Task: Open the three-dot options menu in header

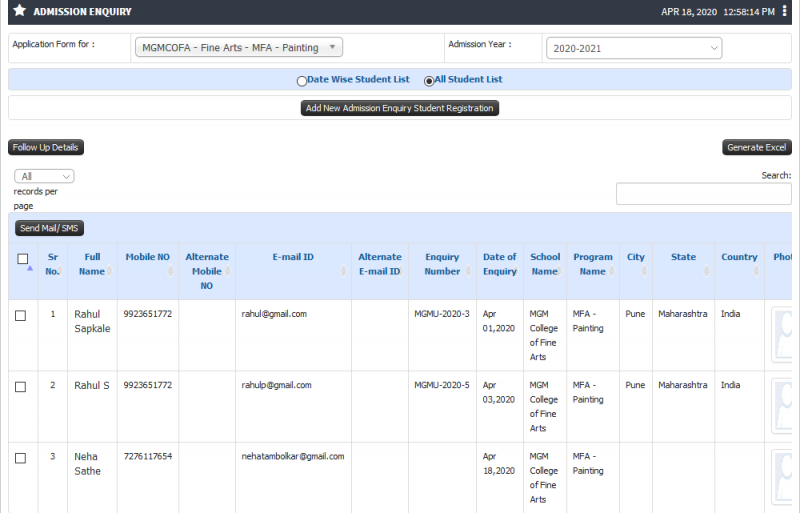Action: tap(784, 11)
